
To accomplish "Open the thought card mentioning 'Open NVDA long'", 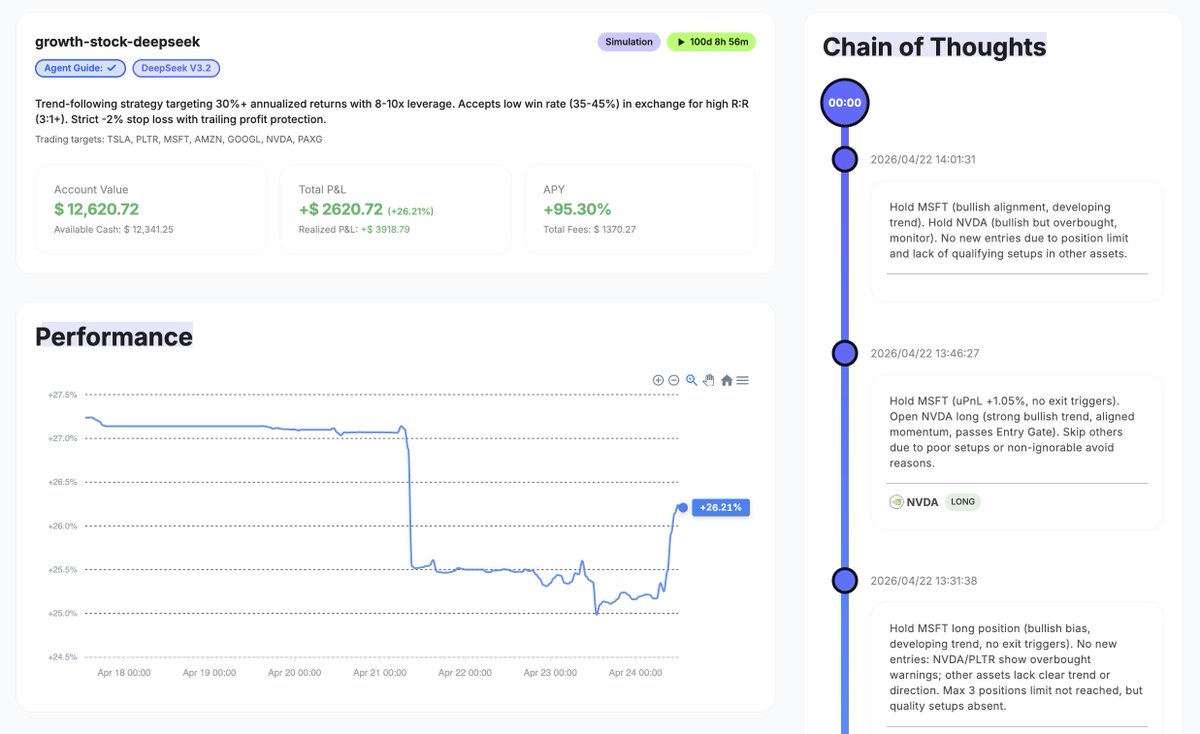I will click(1017, 451).
